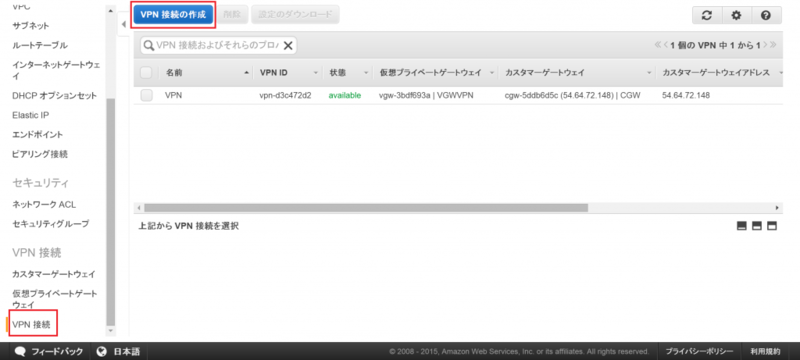This screenshot has height=360, width=800.
Task: Go to next page of results
Action: (765, 45)
